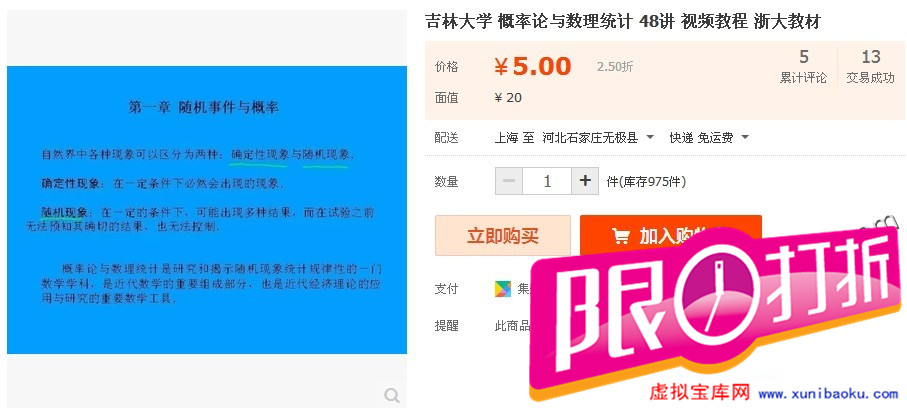Click the 加入购物车 button
The height and width of the screenshot is (408, 907).
(x=670, y=236)
